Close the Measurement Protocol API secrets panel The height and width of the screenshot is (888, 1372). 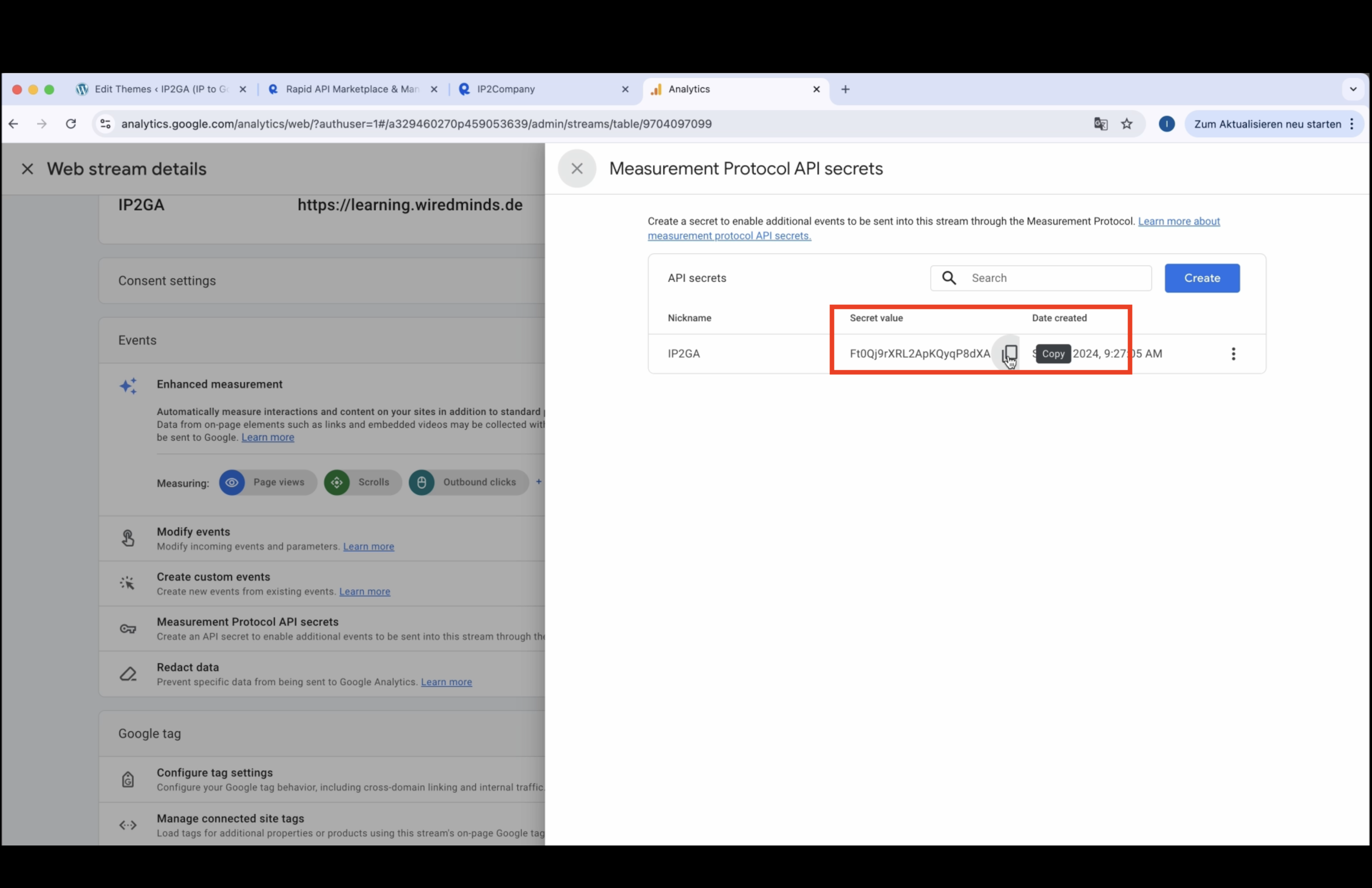pos(576,168)
